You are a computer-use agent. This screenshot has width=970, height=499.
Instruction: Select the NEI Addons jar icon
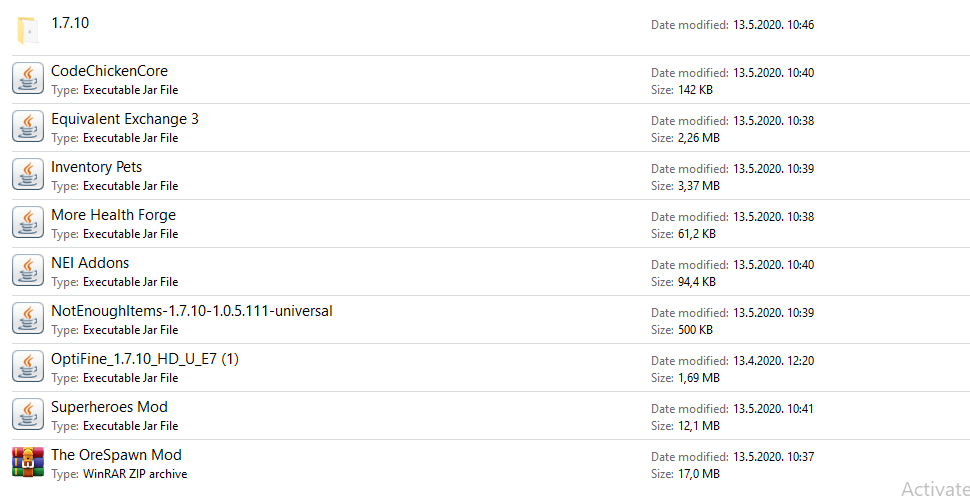(x=27, y=271)
